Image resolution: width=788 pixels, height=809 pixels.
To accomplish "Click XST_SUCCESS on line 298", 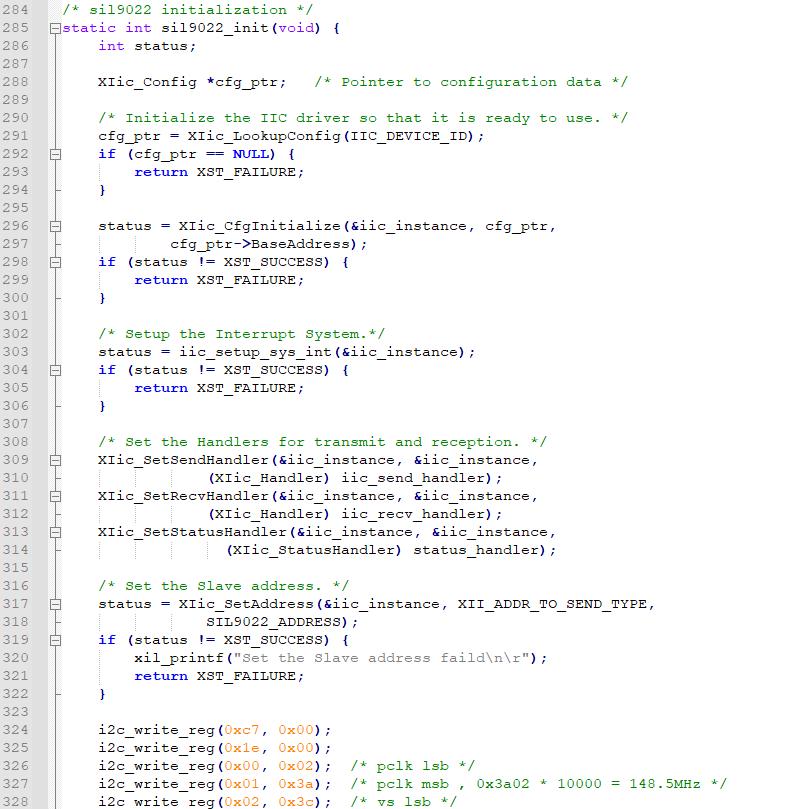I will click(x=273, y=262).
